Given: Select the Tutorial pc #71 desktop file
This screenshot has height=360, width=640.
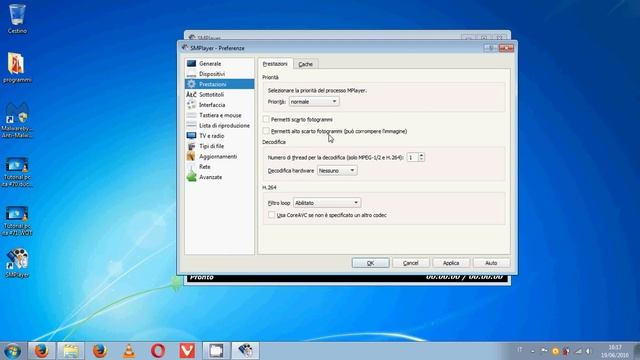Looking at the screenshot, I should pos(17,221).
